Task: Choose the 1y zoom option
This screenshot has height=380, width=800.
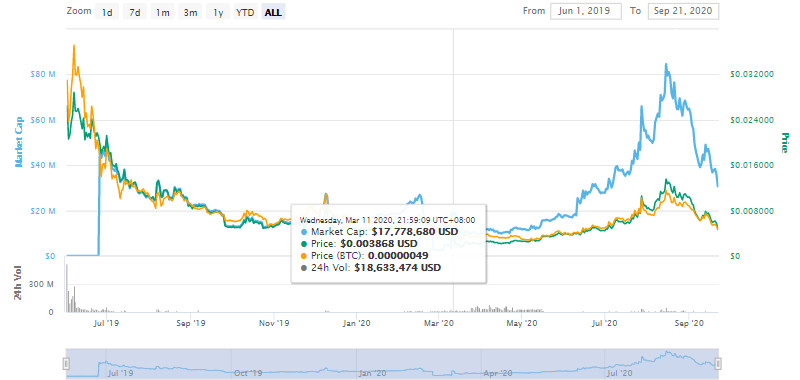Action: click(218, 12)
